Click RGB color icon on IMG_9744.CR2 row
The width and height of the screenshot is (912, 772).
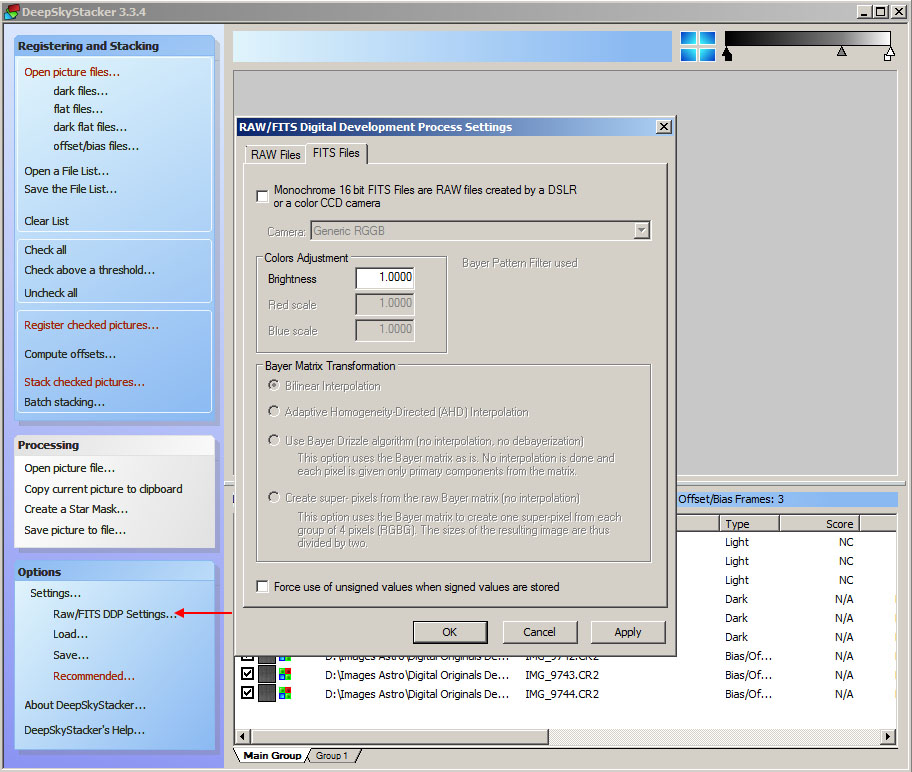click(285, 693)
